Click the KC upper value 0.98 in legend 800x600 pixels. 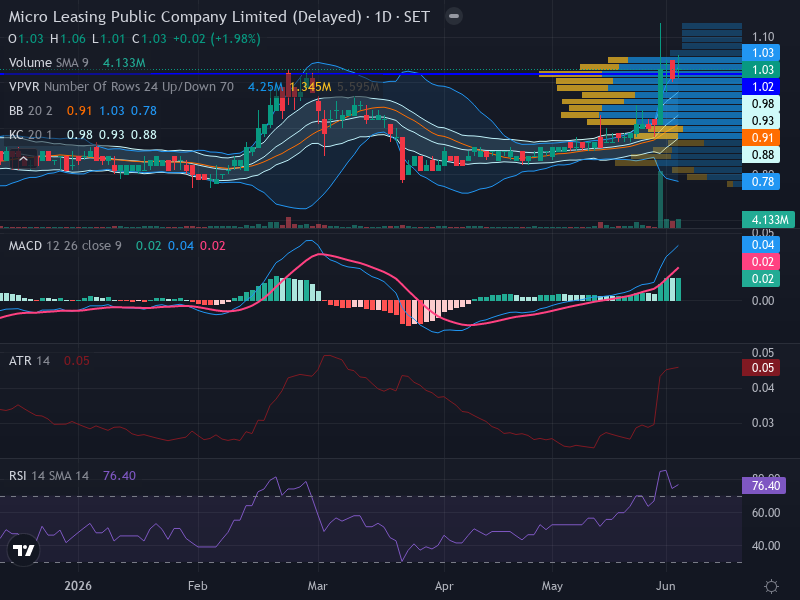pos(80,135)
